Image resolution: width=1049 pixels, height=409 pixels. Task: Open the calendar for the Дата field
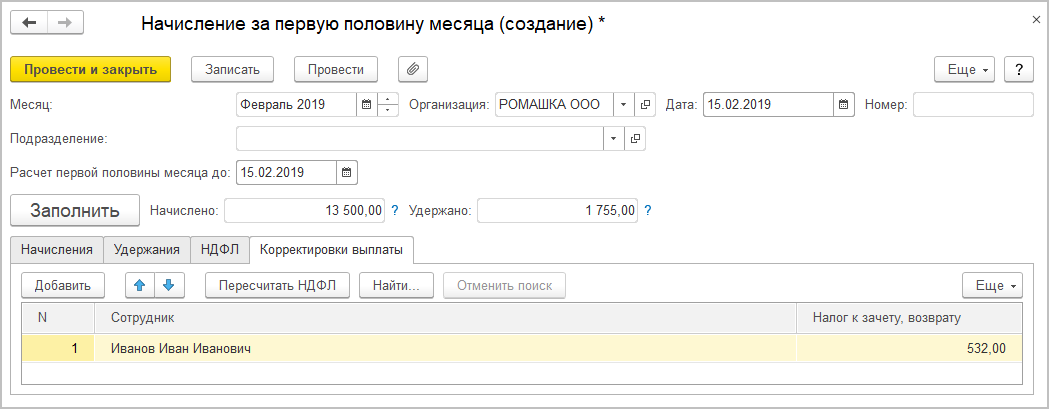[x=844, y=104]
